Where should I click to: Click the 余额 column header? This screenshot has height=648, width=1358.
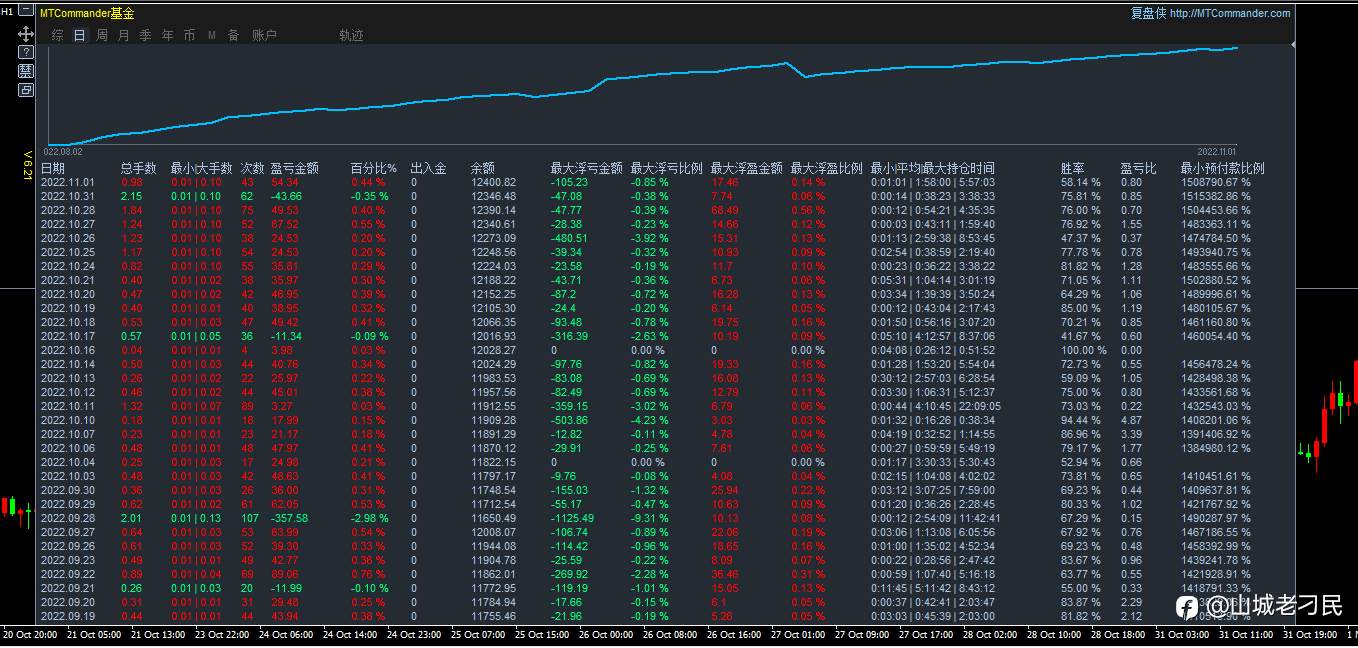(x=483, y=168)
